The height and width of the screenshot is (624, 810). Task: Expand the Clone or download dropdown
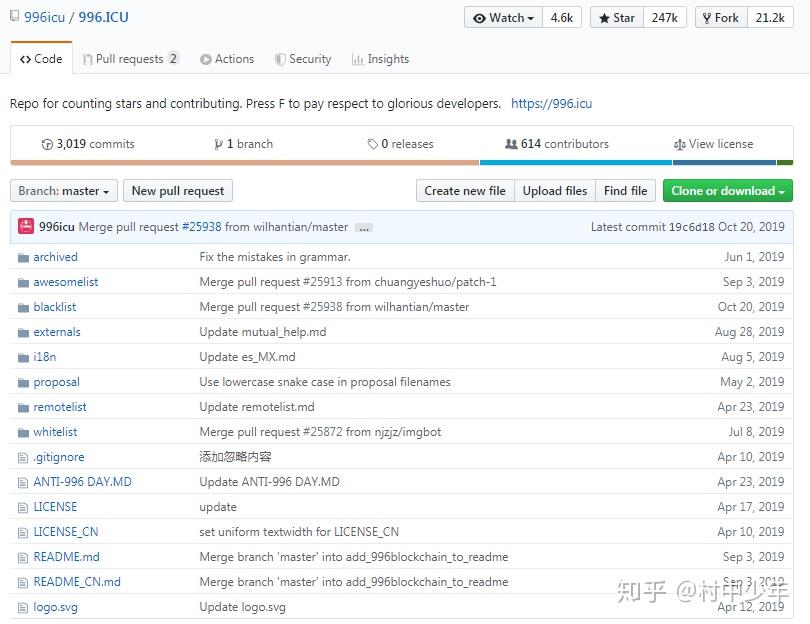(727, 191)
